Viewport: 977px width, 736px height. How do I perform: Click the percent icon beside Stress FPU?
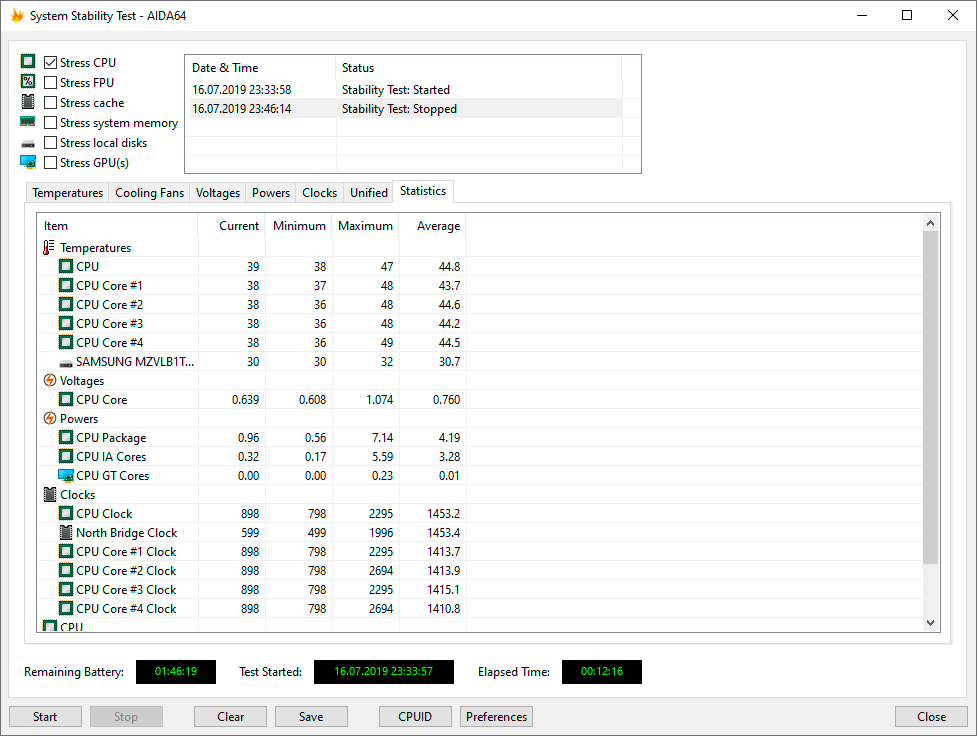coord(28,81)
